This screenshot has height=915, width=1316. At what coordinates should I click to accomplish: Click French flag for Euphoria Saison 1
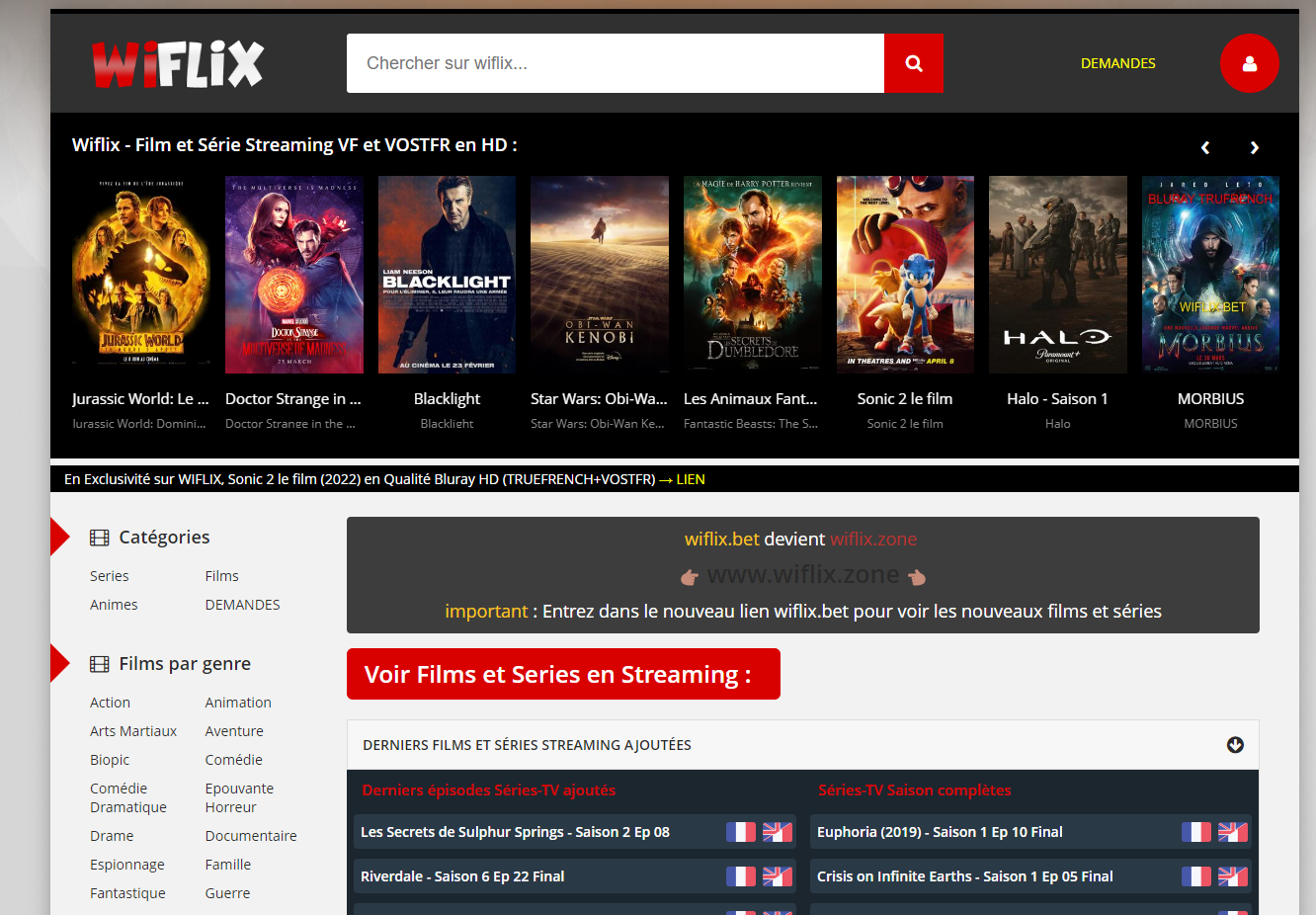coord(1196,832)
